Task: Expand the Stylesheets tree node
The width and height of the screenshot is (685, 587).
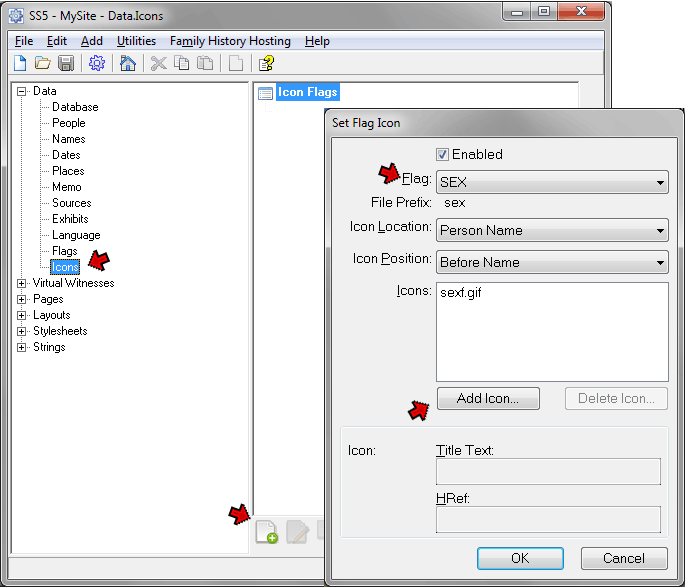Action: pos(21,331)
